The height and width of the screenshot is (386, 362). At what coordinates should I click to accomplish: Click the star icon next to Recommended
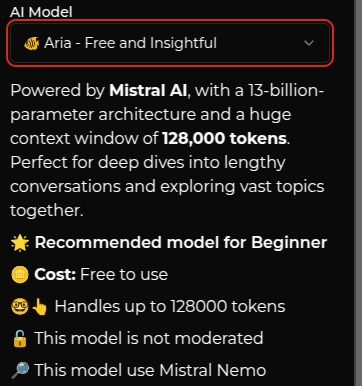point(20,242)
